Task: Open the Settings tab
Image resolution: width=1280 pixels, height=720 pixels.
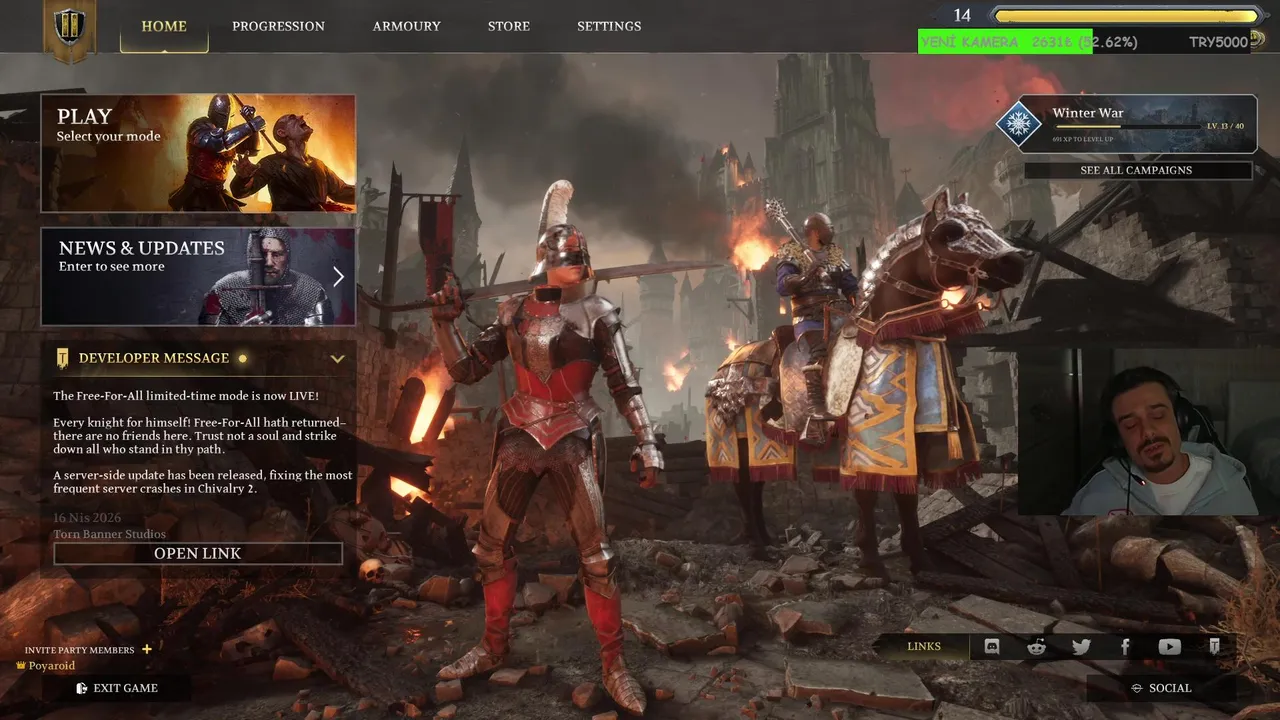Action: 609,26
